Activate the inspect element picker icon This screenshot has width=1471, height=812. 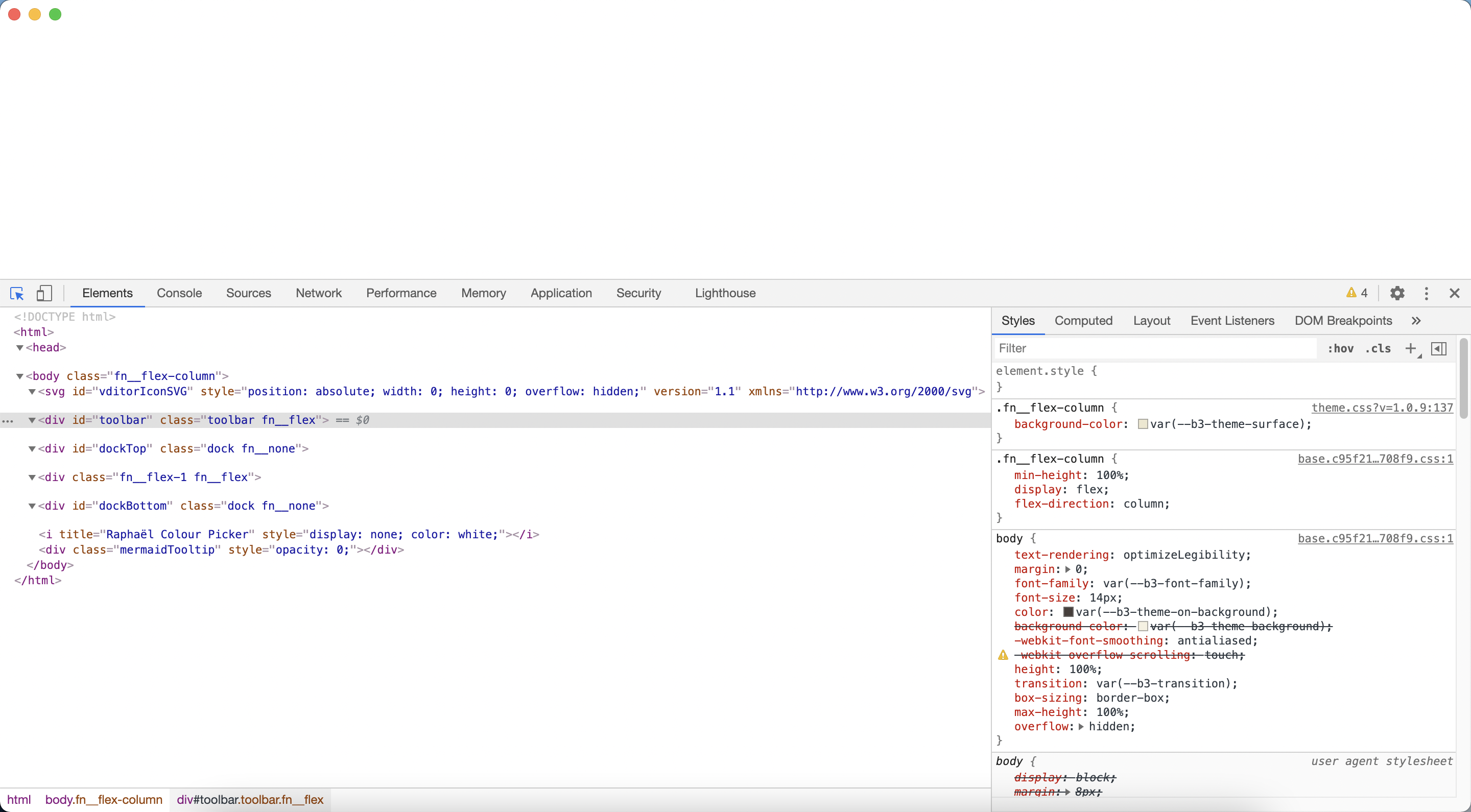16,294
